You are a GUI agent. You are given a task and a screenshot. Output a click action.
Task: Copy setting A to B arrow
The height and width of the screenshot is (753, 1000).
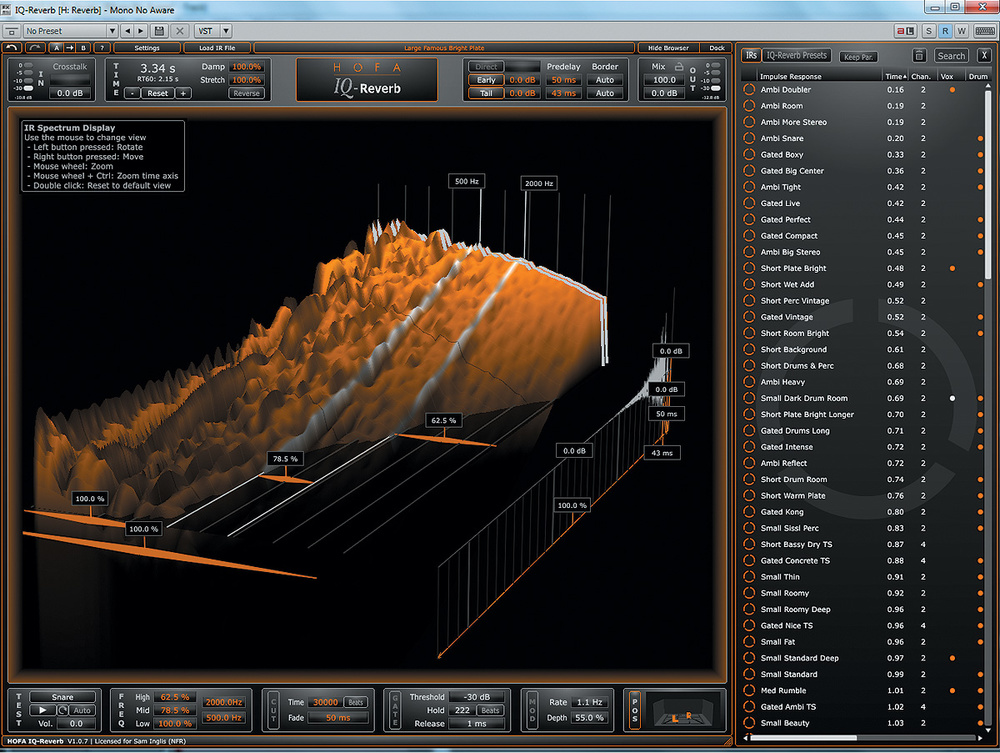(x=70, y=47)
